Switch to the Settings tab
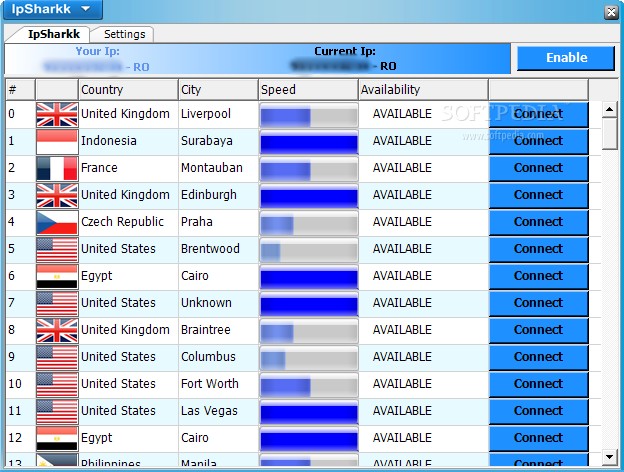624x472 pixels. click(x=124, y=34)
